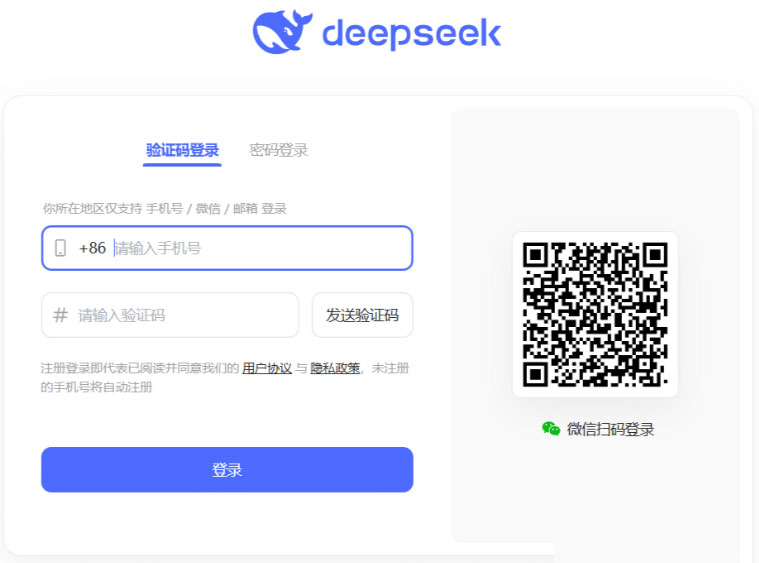Click the # icon in the code field
The image size is (759, 563).
coord(60,315)
